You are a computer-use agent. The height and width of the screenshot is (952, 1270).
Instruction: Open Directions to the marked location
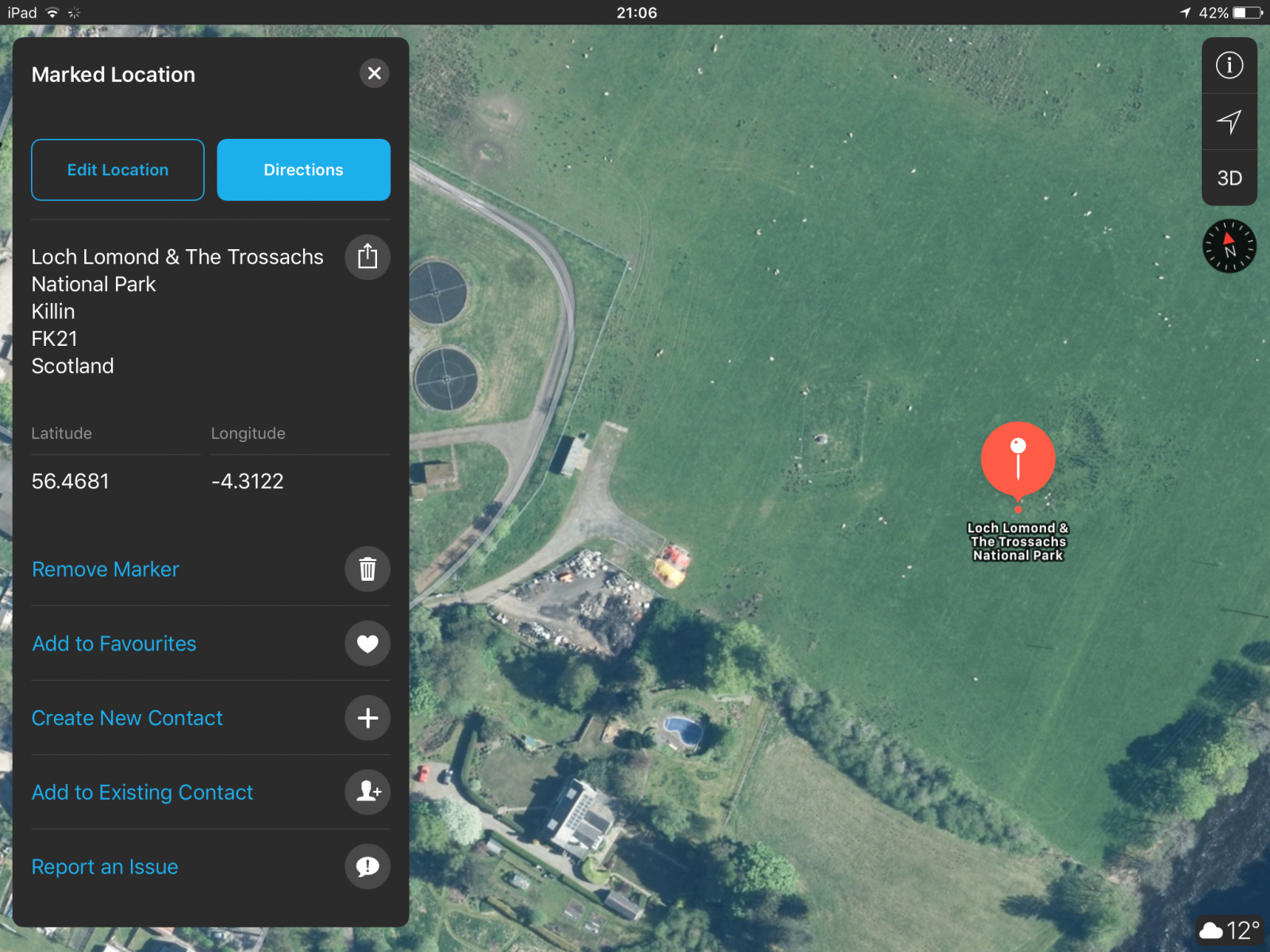coord(303,170)
